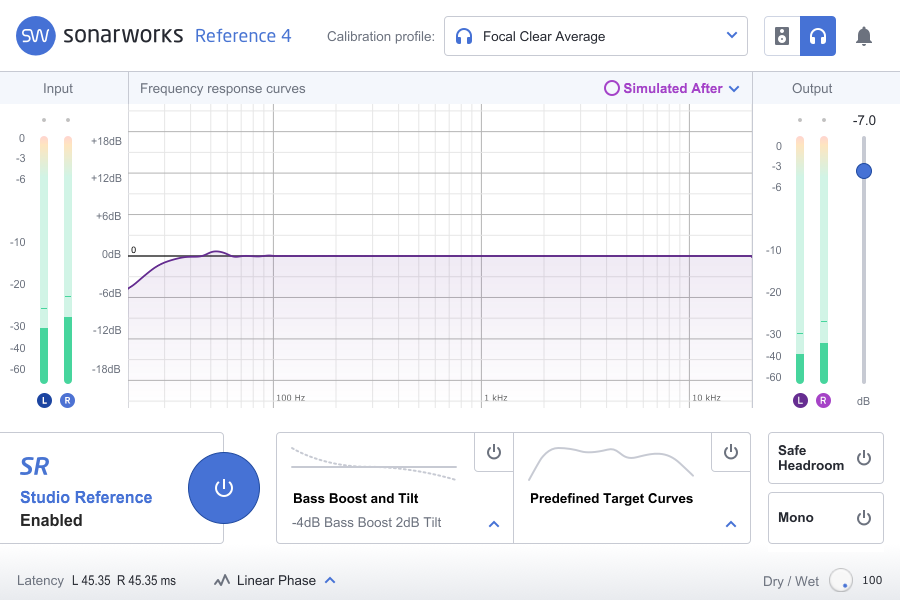
Task: Enable Bass Boost and Tilt power toggle
Action: tap(493, 452)
